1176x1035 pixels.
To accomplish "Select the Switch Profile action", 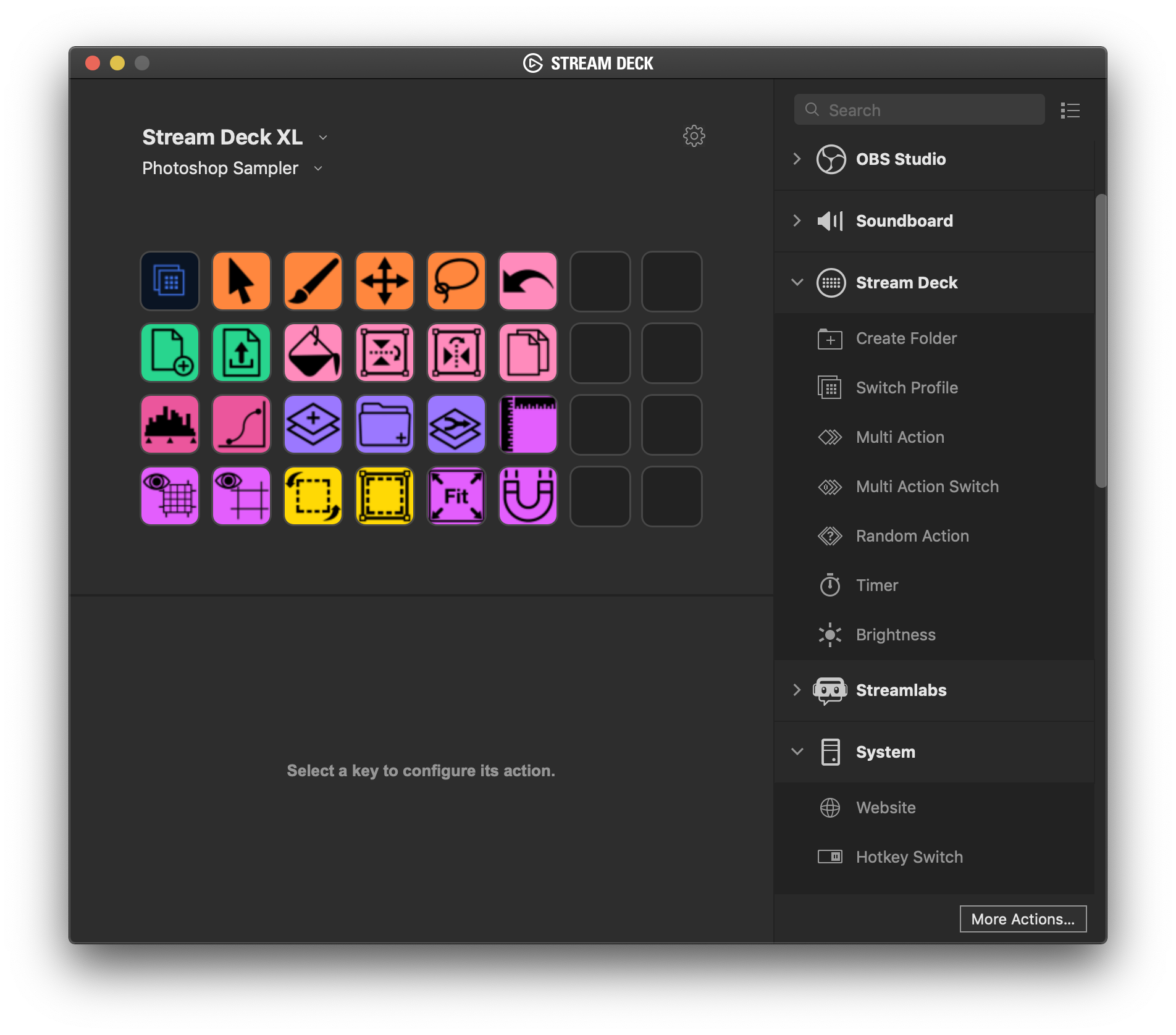I will click(934, 388).
